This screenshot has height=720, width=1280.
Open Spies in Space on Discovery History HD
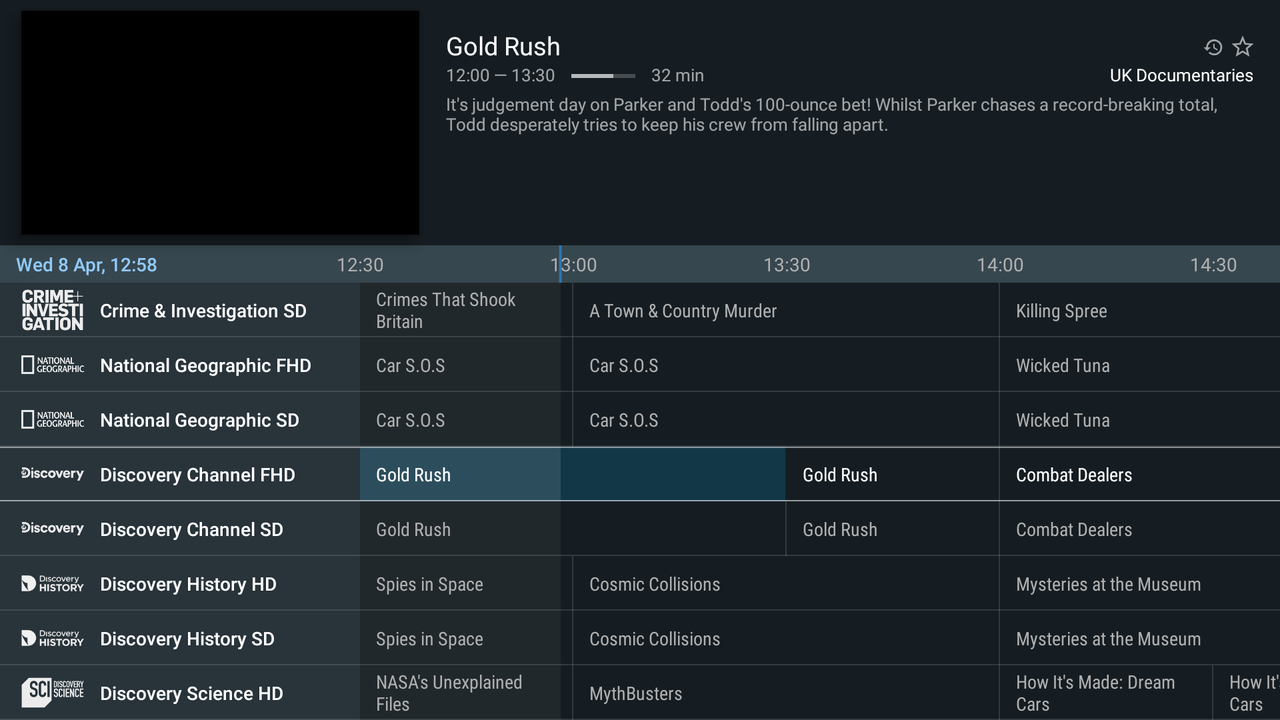coord(466,584)
